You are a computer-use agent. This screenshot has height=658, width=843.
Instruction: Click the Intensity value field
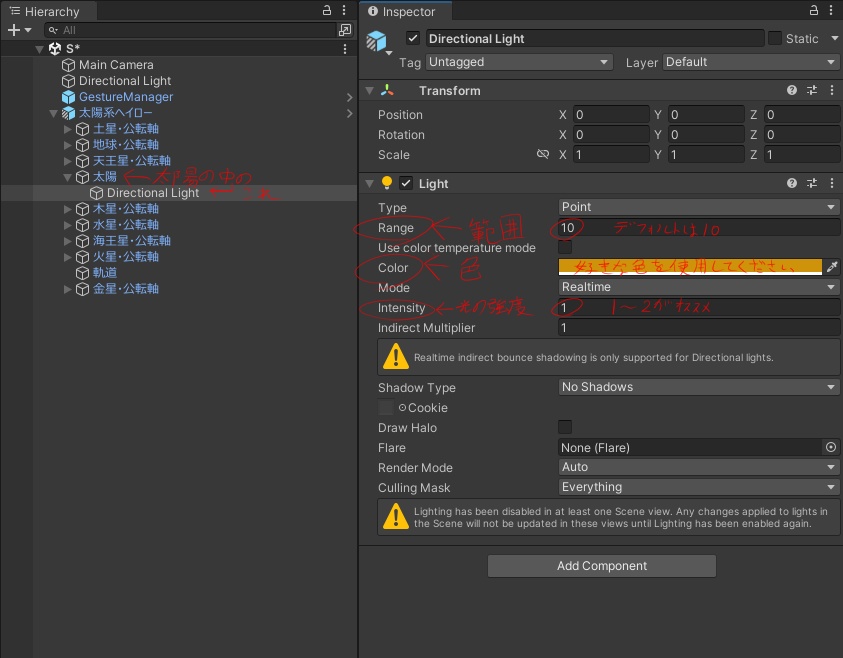tap(698, 307)
